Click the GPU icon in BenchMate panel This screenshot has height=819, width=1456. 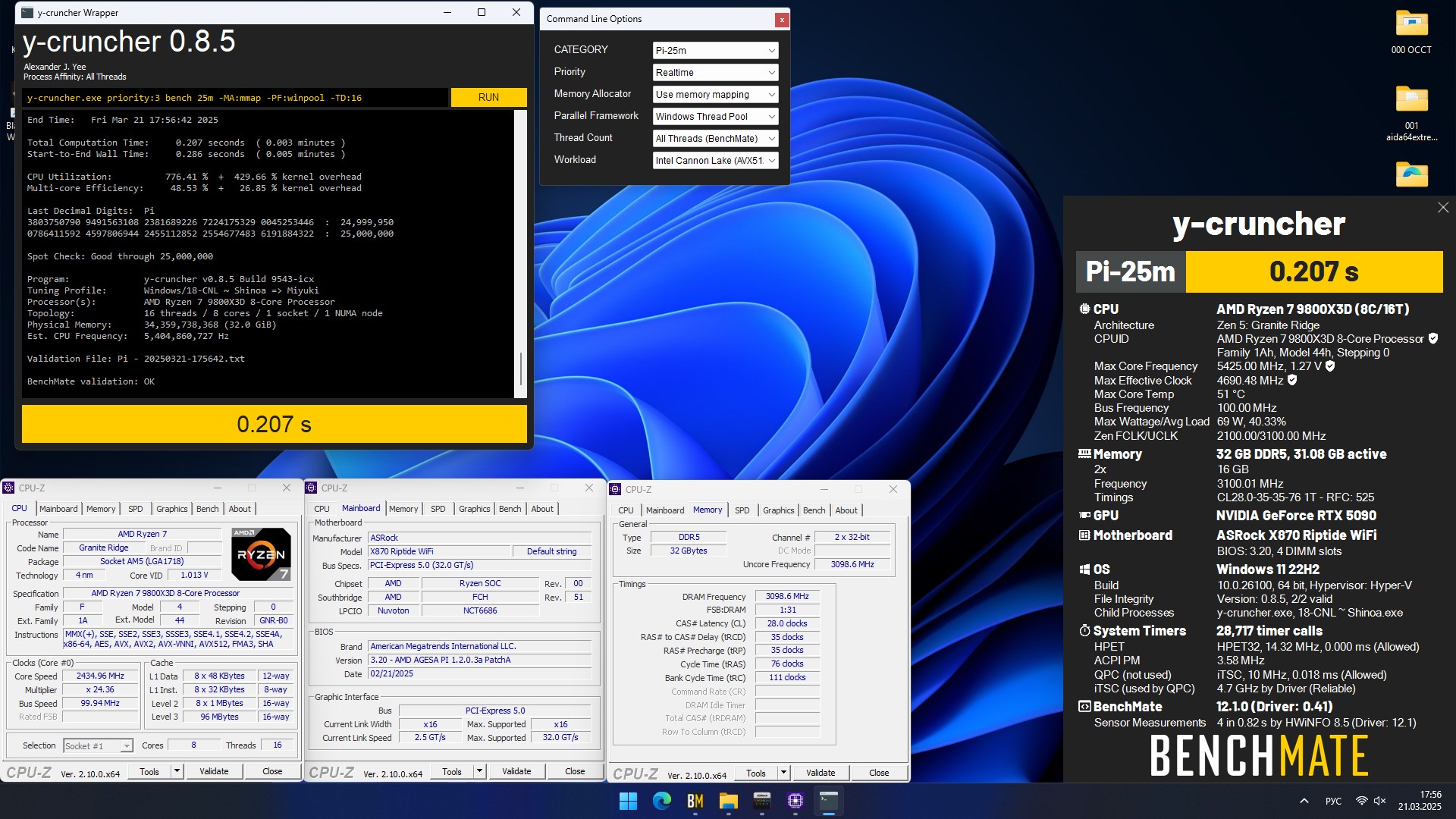pyautogui.click(x=1084, y=516)
